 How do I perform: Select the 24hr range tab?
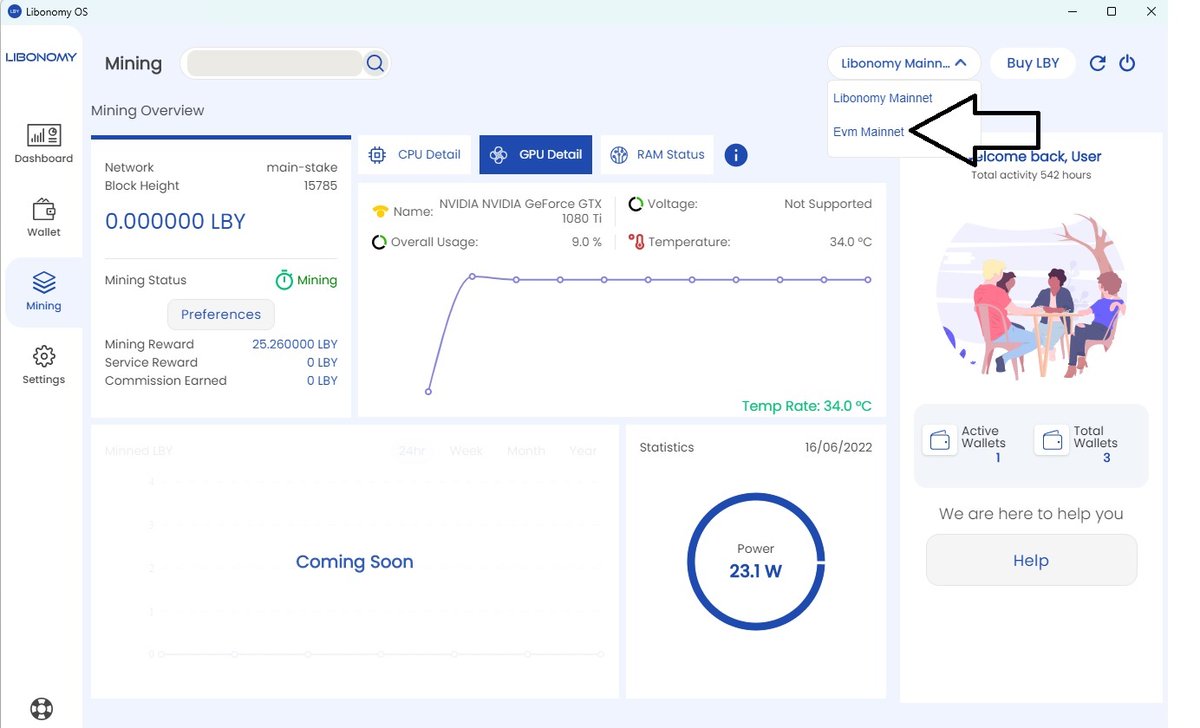[x=412, y=451]
